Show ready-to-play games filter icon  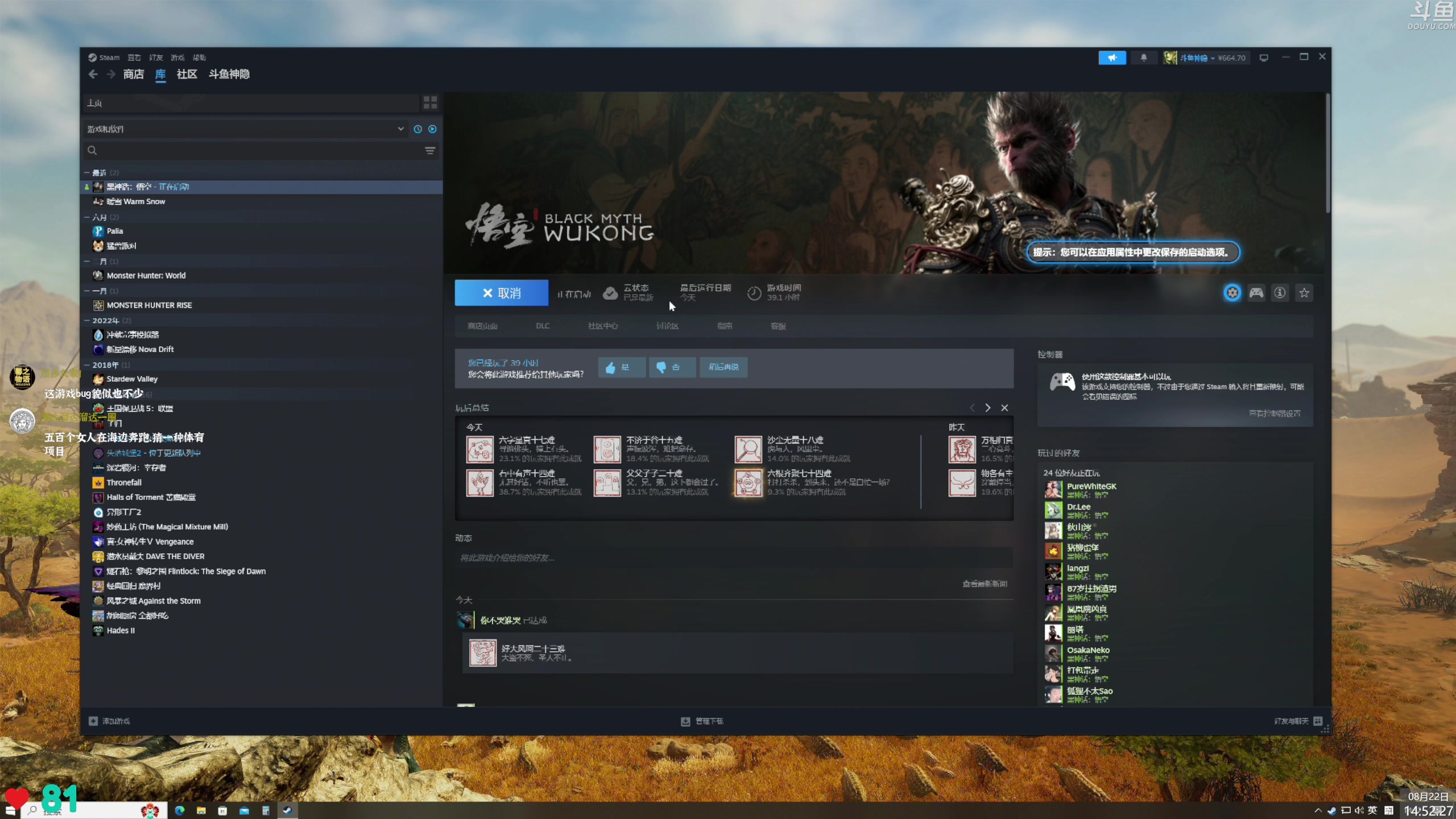(432, 129)
